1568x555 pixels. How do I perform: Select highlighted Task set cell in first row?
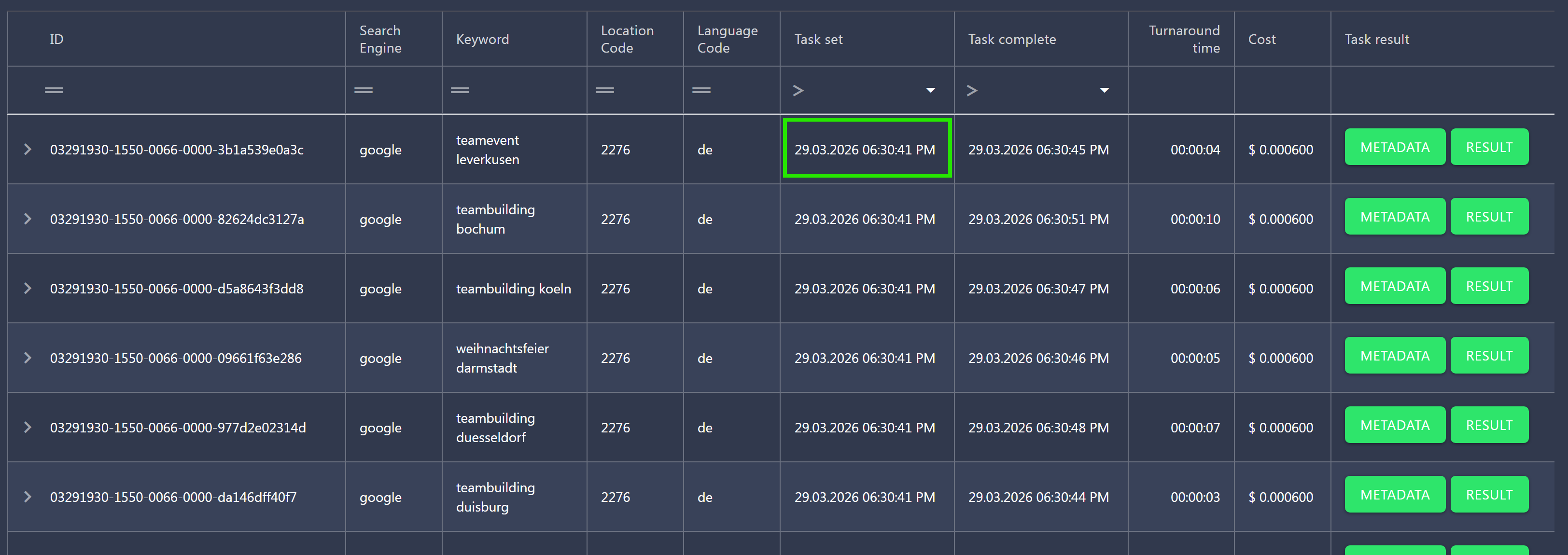(866, 149)
